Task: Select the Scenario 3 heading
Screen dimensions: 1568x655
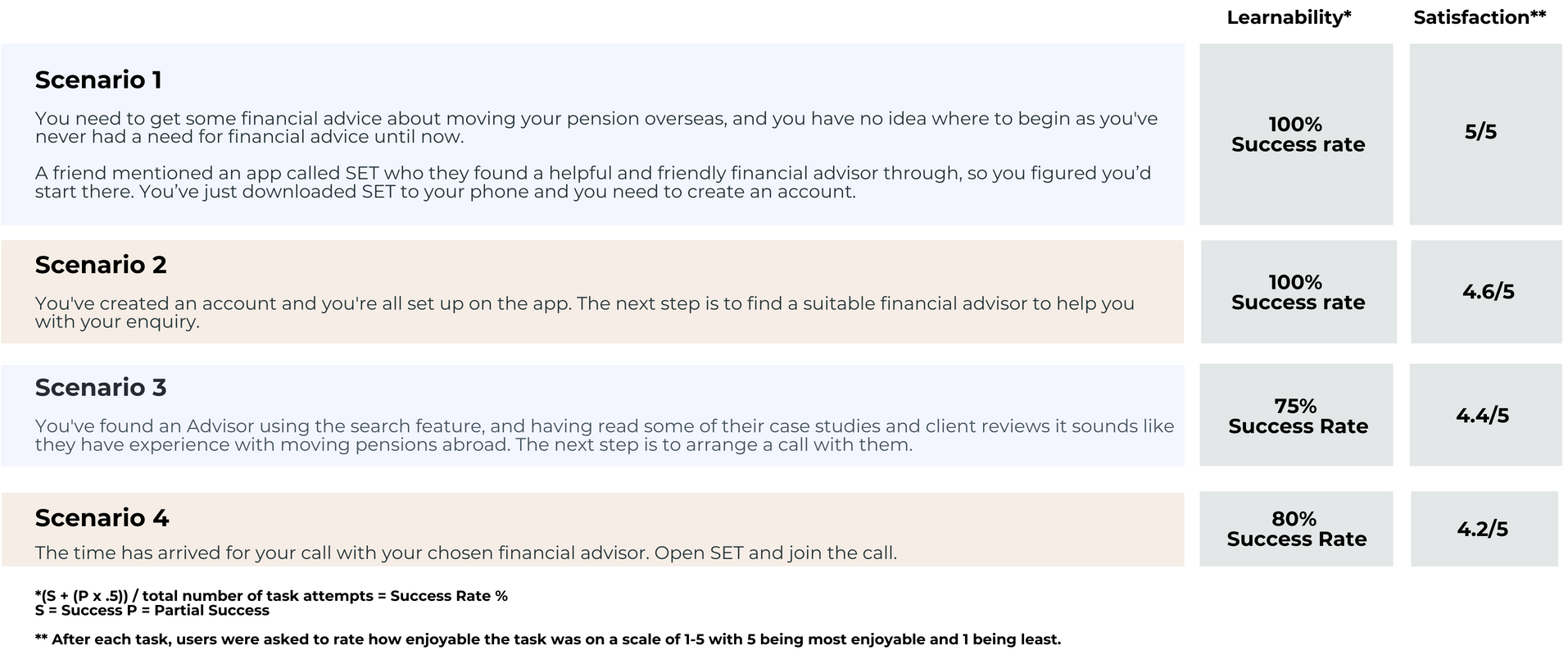Action: pos(101,387)
